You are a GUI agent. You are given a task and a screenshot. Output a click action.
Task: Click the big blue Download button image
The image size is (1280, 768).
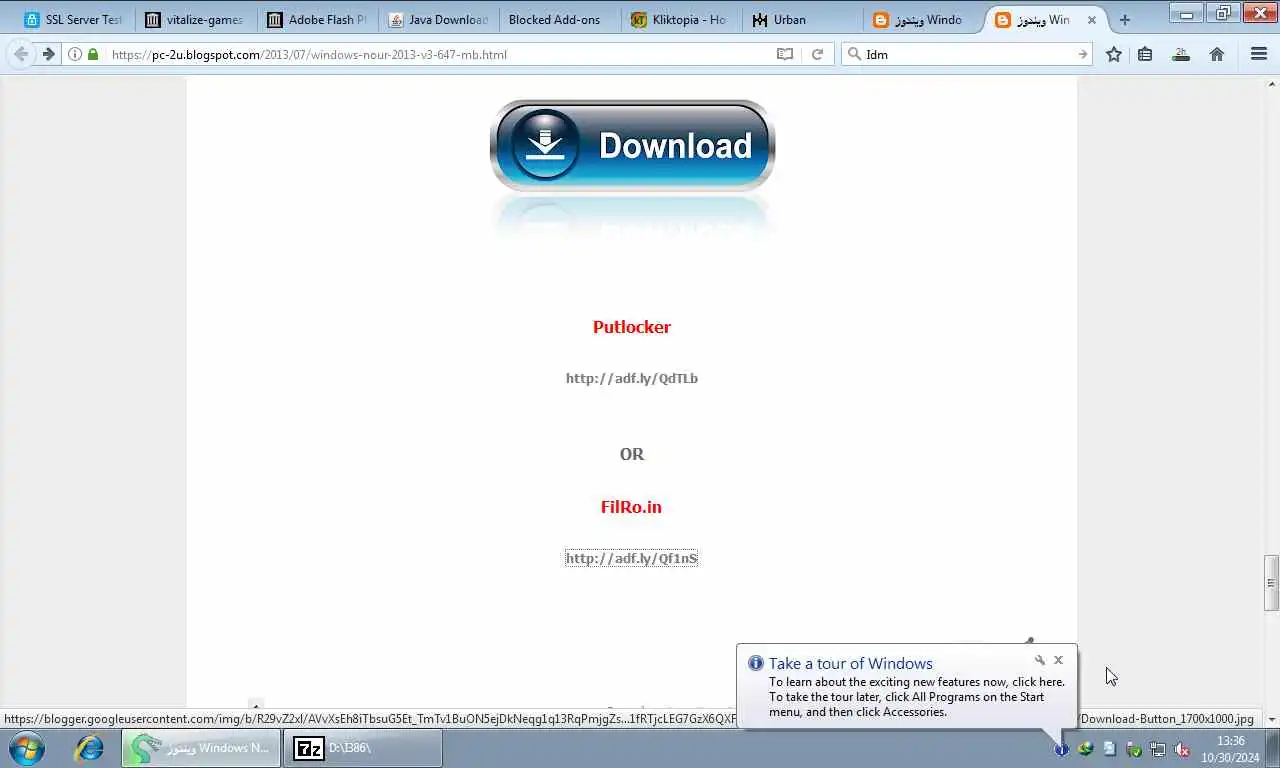click(632, 146)
